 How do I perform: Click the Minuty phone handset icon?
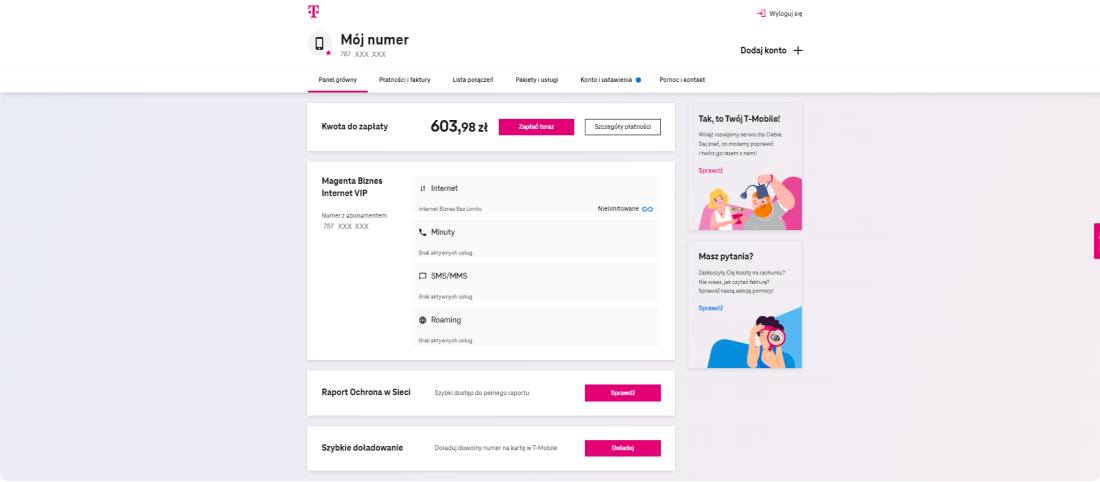(423, 232)
